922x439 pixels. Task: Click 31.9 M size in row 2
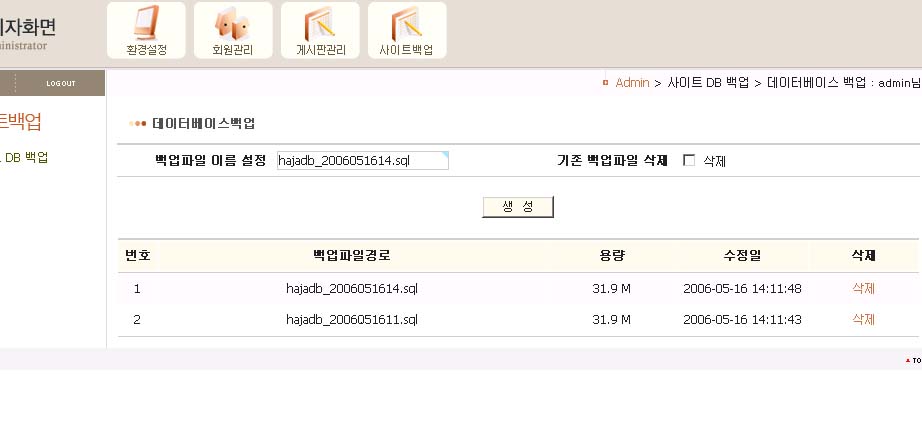[612, 320]
